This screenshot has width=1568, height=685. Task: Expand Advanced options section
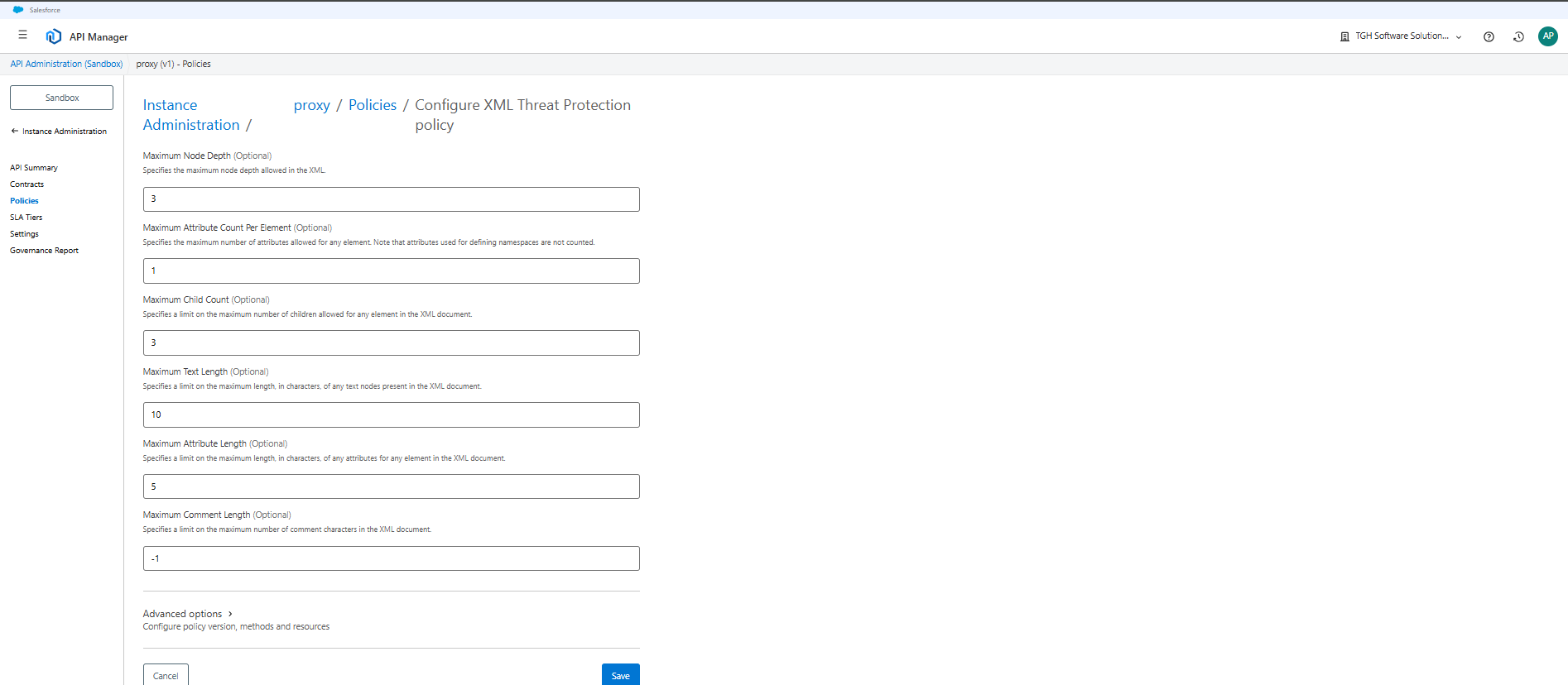(187, 614)
